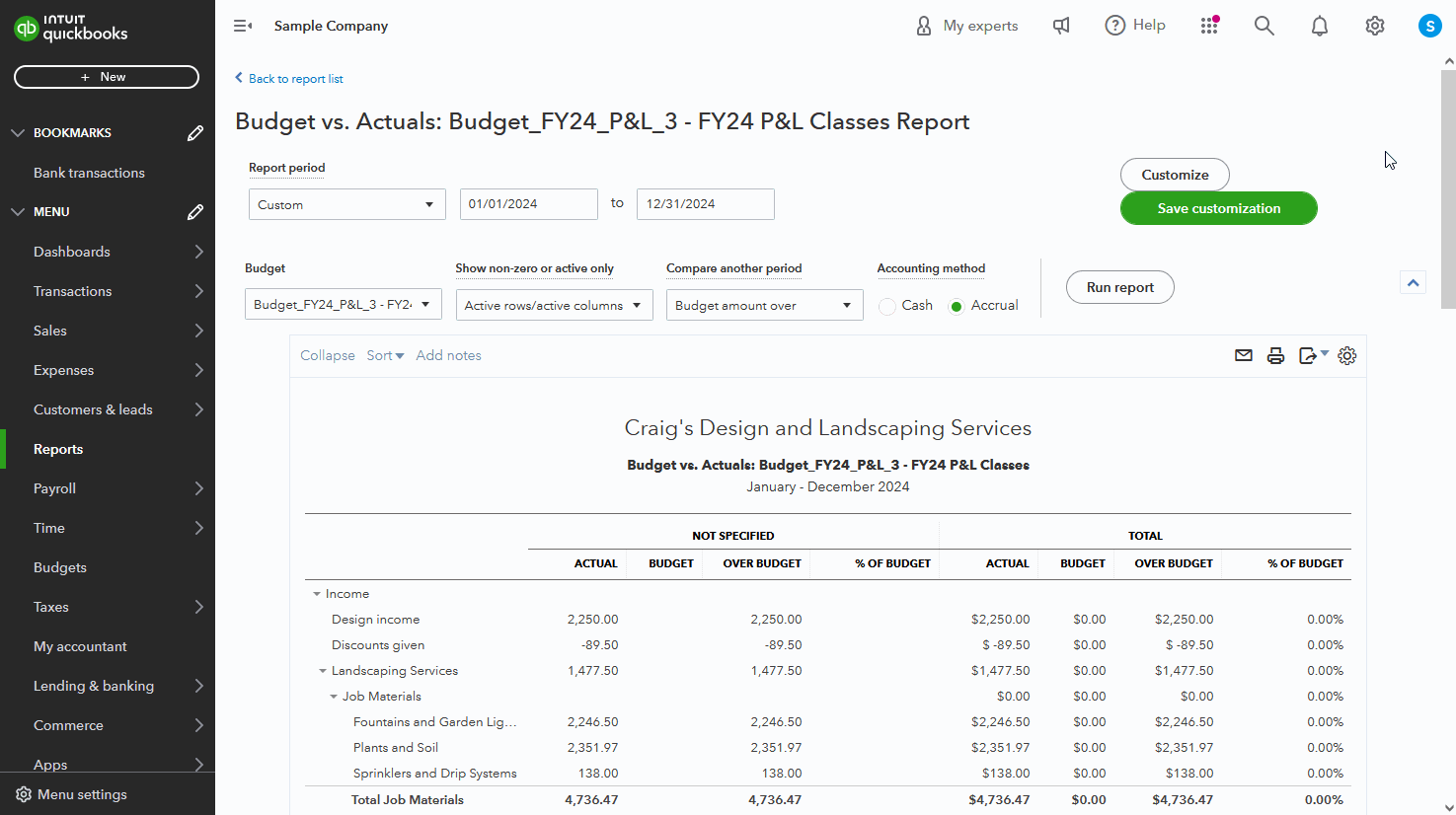Viewport: 1456px width, 815px height.
Task: Open the Budget selection dropdown
Action: [343, 304]
